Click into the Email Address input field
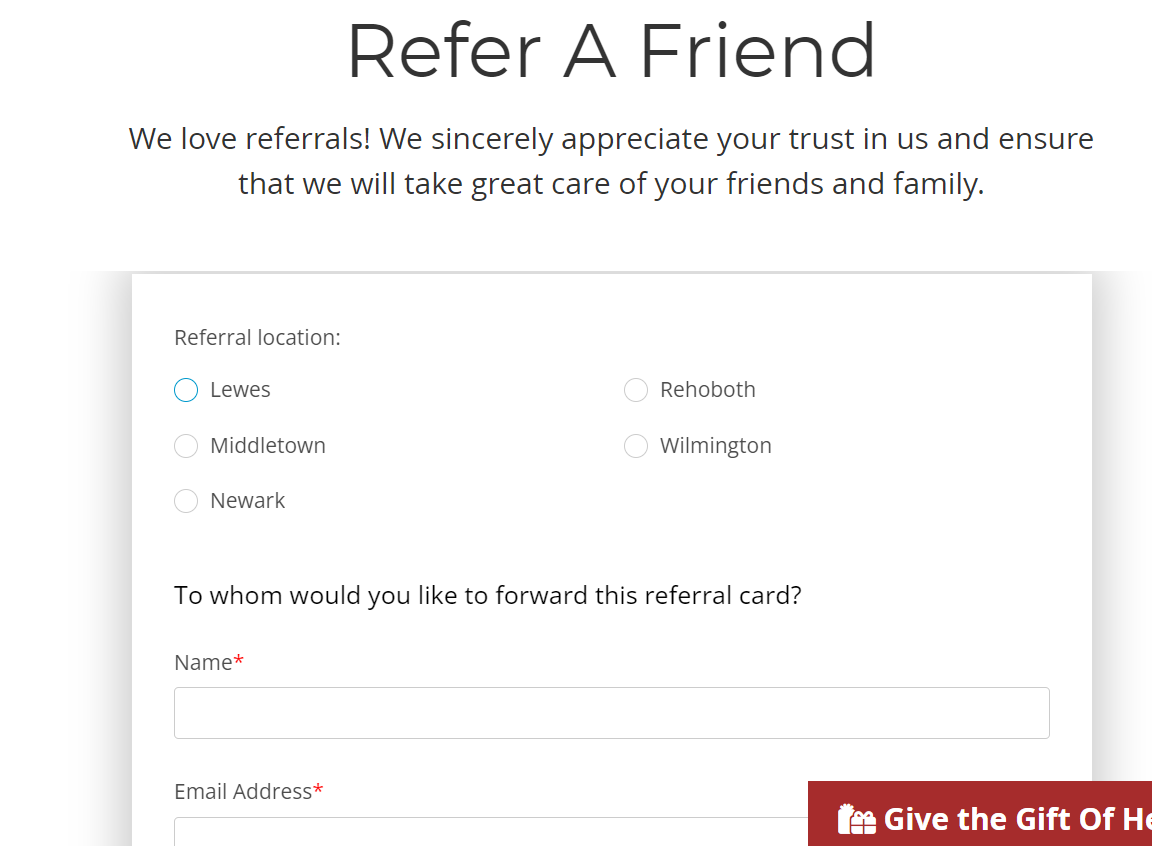Image resolution: width=1152 pixels, height=846 pixels. point(491,831)
